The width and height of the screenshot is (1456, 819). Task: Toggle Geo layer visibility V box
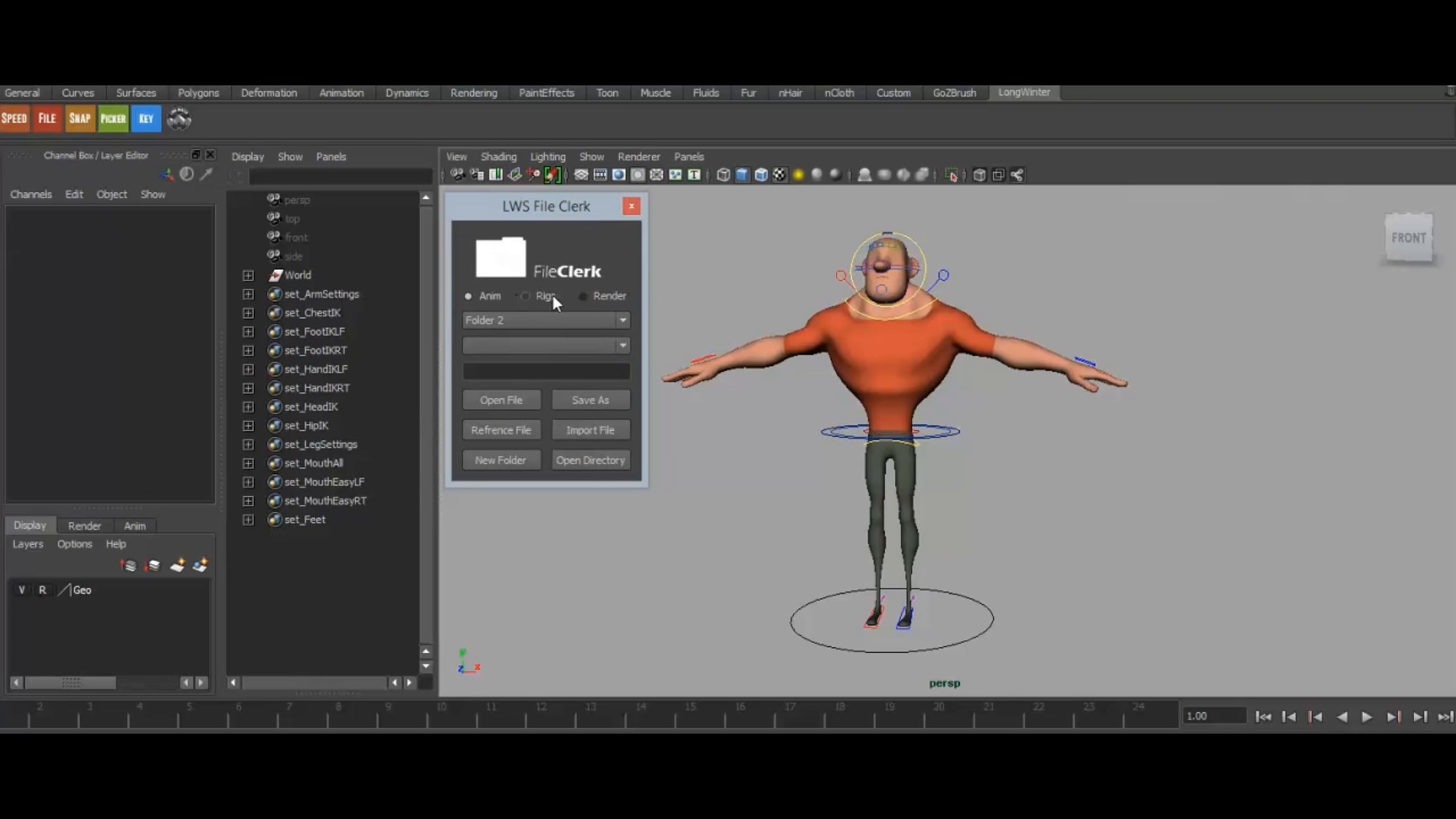[x=22, y=590]
